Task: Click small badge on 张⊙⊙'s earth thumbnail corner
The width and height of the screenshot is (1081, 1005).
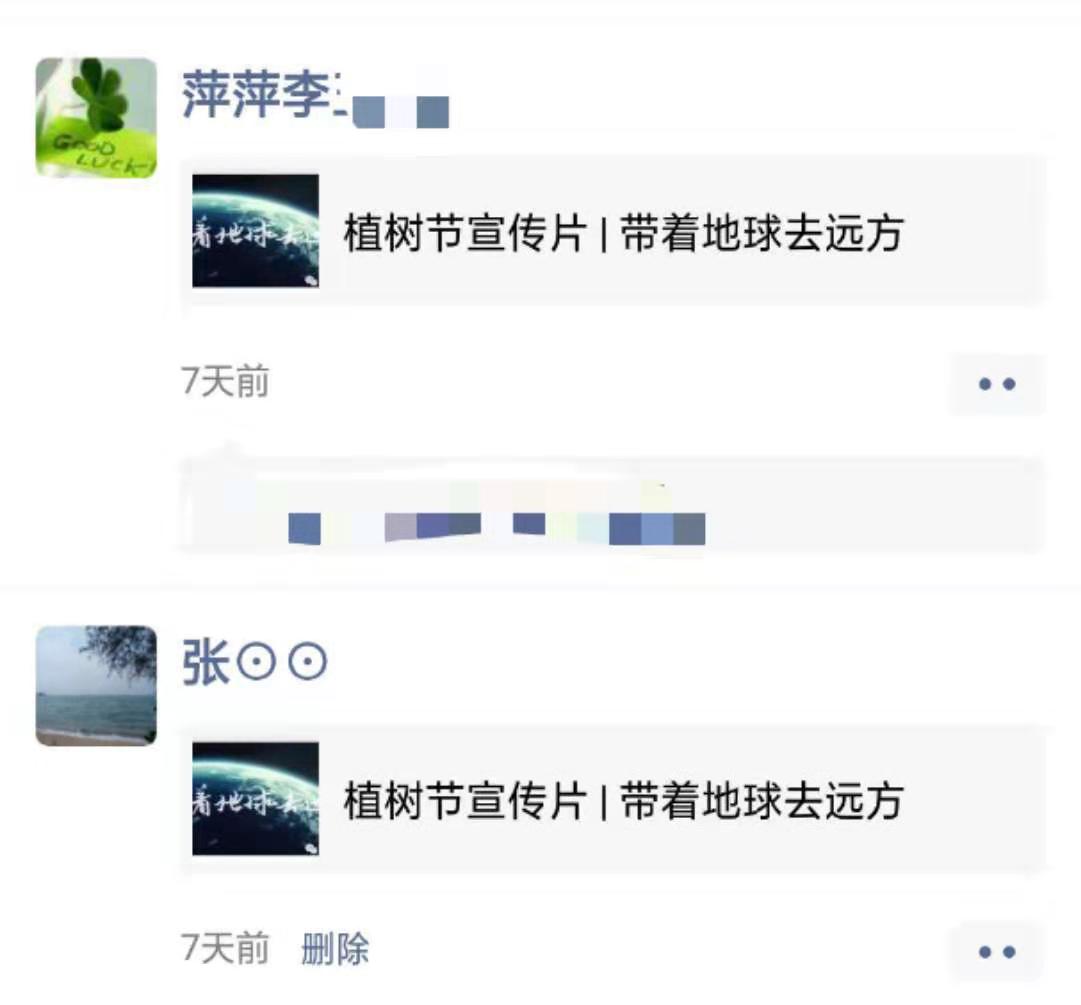Action: tap(312, 848)
